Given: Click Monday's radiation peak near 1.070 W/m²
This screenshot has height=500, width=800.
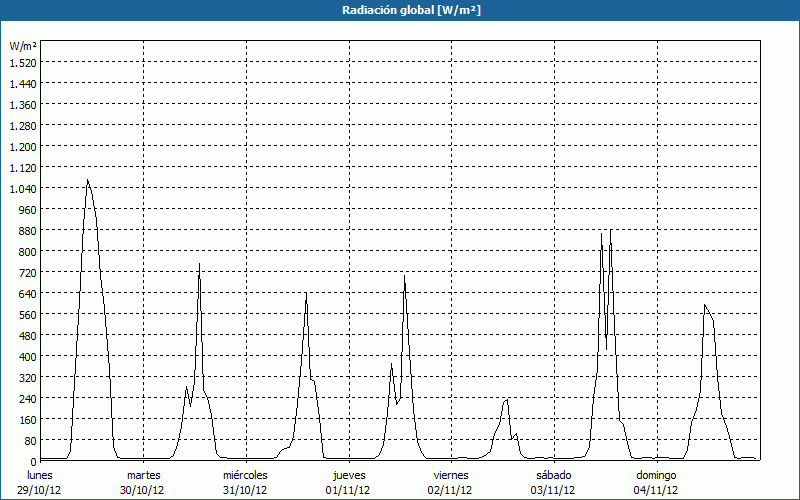Looking at the screenshot, I should point(88,180).
